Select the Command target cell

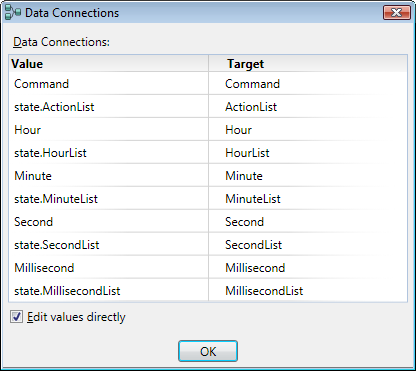click(x=308, y=84)
